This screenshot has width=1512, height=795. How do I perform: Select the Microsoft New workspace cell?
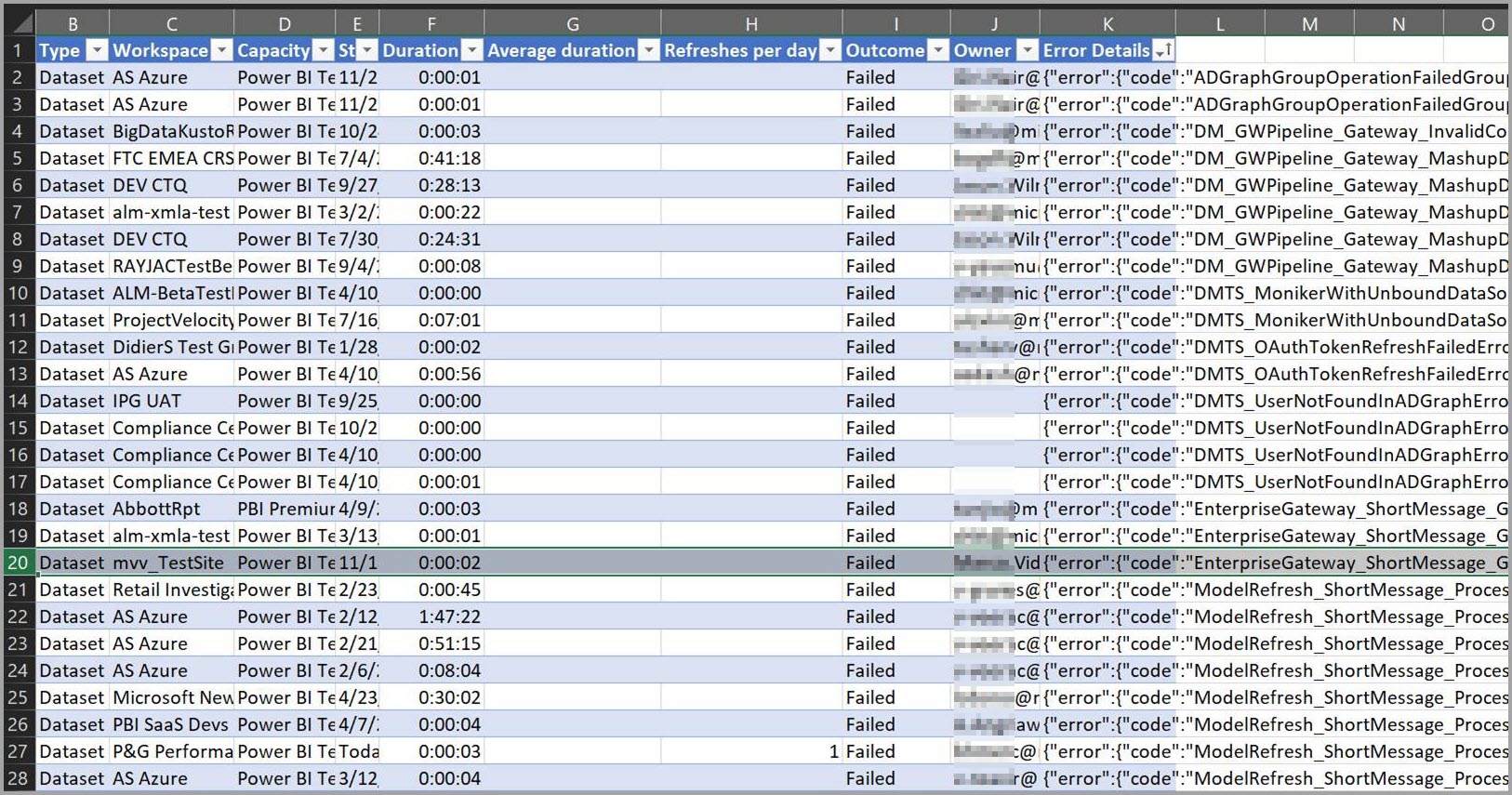tap(172, 697)
